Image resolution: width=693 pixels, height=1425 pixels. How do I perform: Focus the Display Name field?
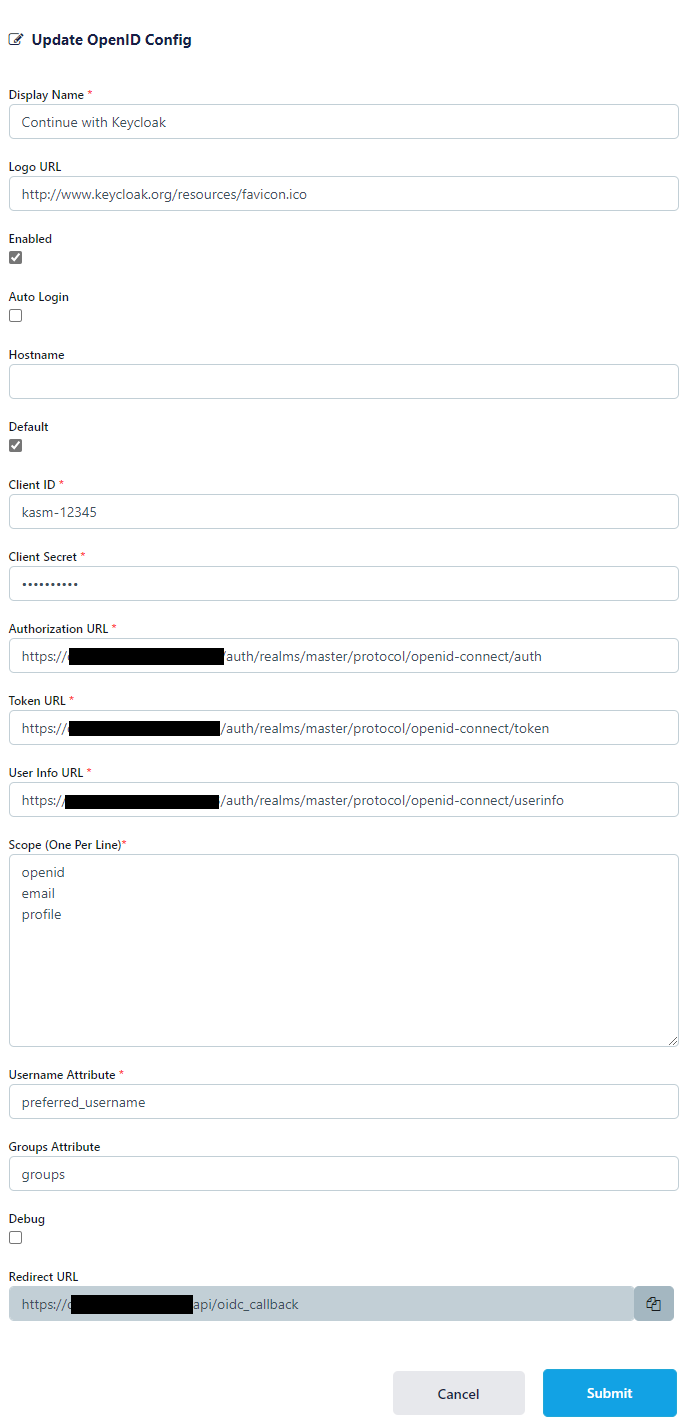[x=344, y=122]
